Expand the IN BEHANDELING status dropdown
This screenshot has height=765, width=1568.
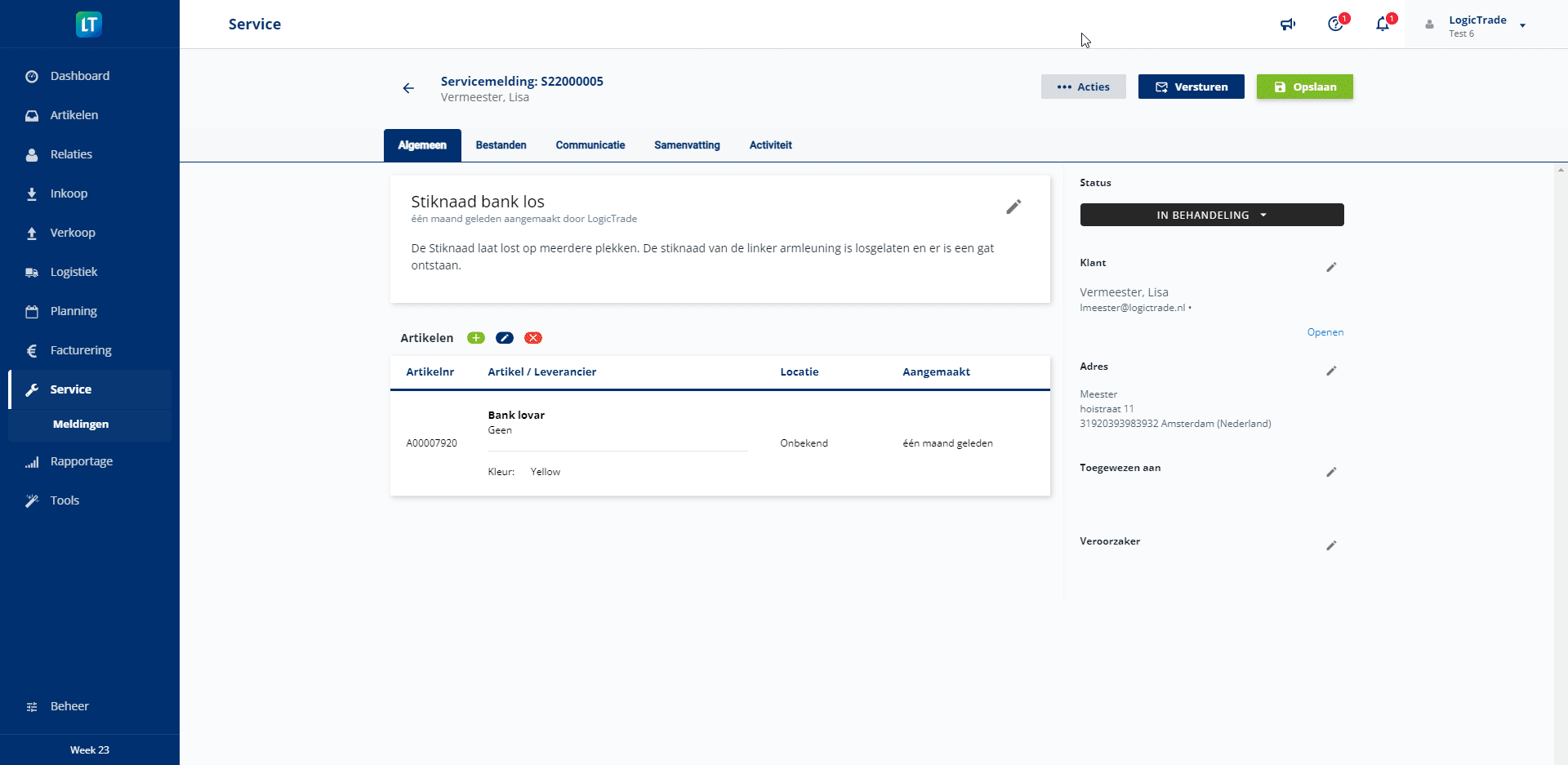pyautogui.click(x=1212, y=215)
